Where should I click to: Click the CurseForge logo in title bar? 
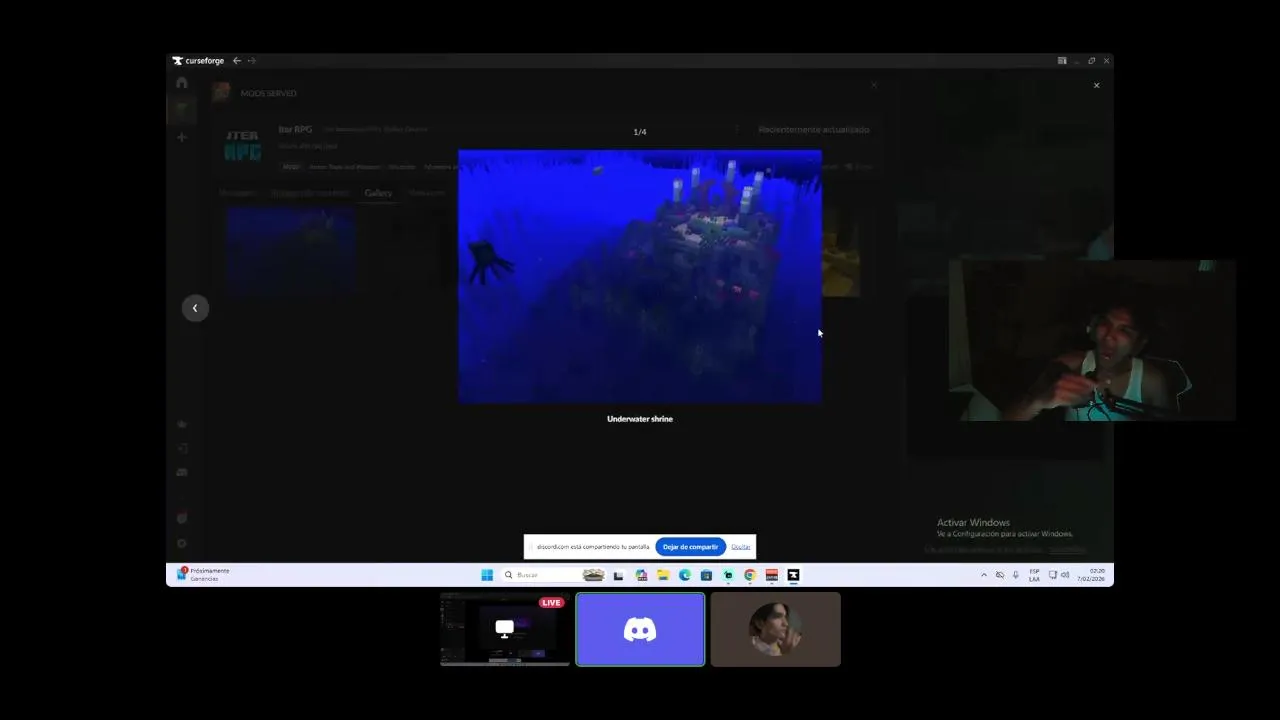(x=198, y=61)
